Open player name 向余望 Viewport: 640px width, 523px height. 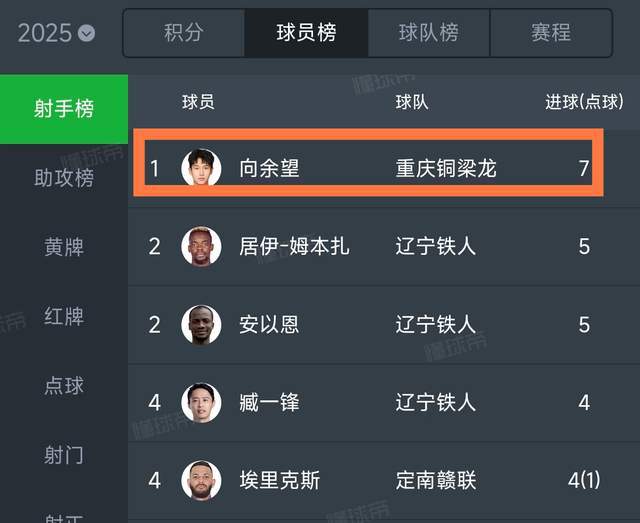pos(269,168)
